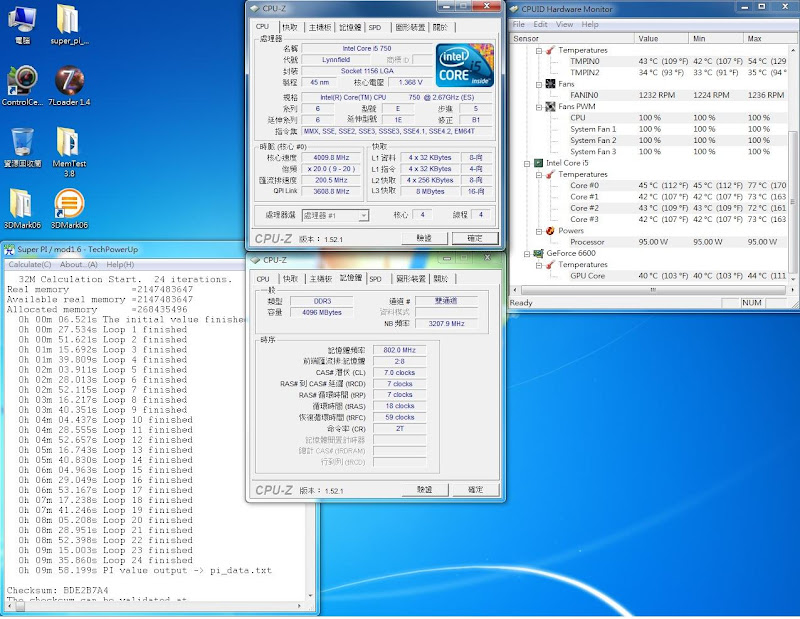
Task: Select the Fans node icon in Hardware Monitor
Action: [550, 84]
